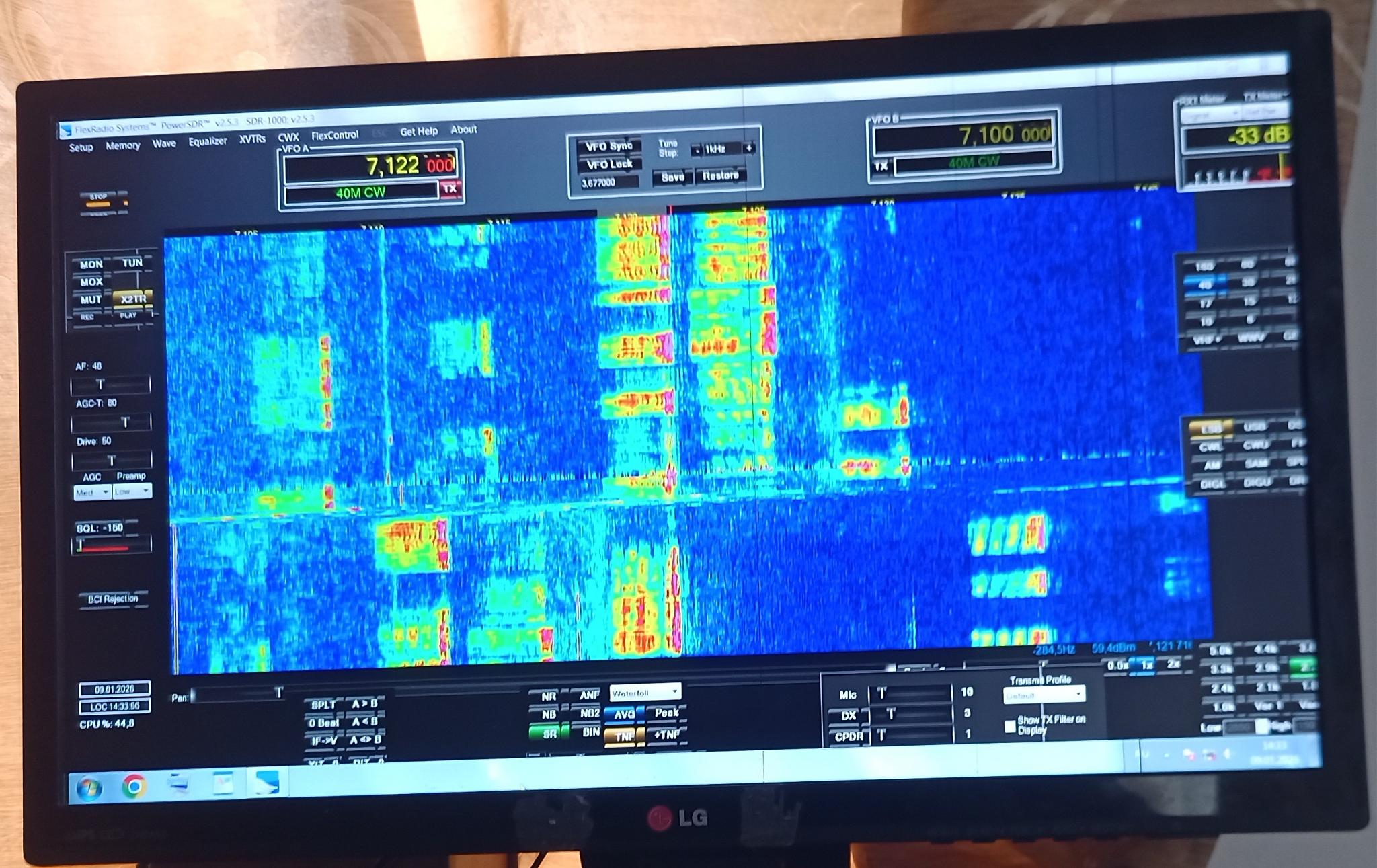
Task: Click the PowerSDR taskbar icon
Action: point(266,783)
